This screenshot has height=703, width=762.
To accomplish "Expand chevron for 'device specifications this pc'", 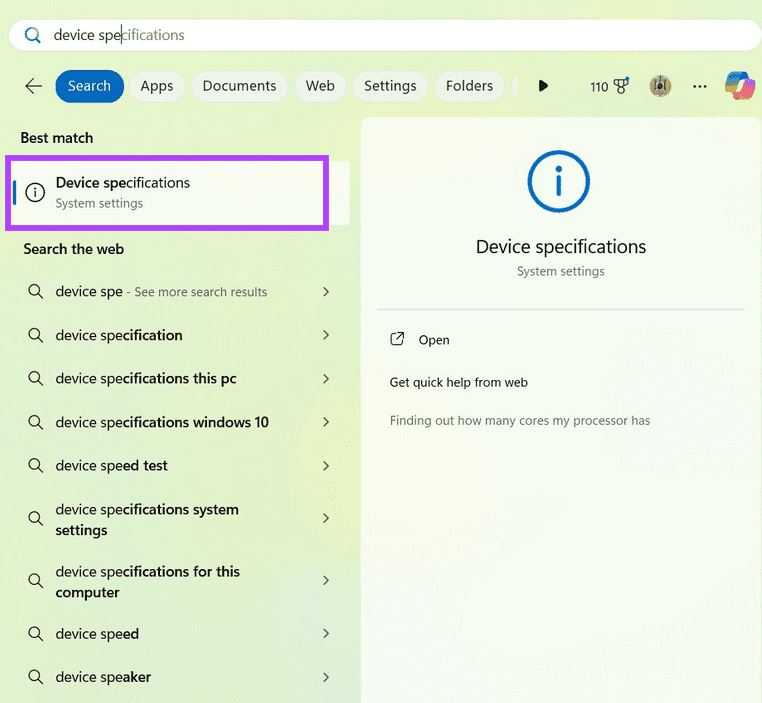I will click(326, 378).
